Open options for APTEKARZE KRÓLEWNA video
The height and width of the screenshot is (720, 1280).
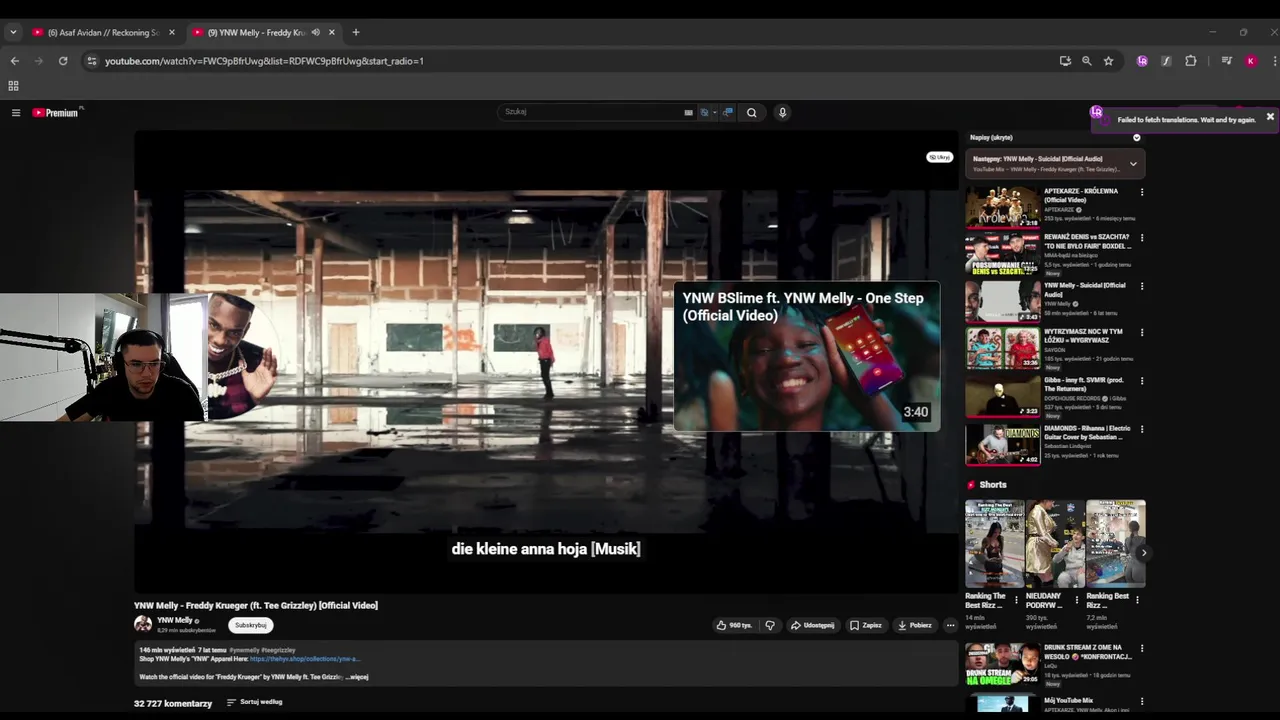point(1141,192)
